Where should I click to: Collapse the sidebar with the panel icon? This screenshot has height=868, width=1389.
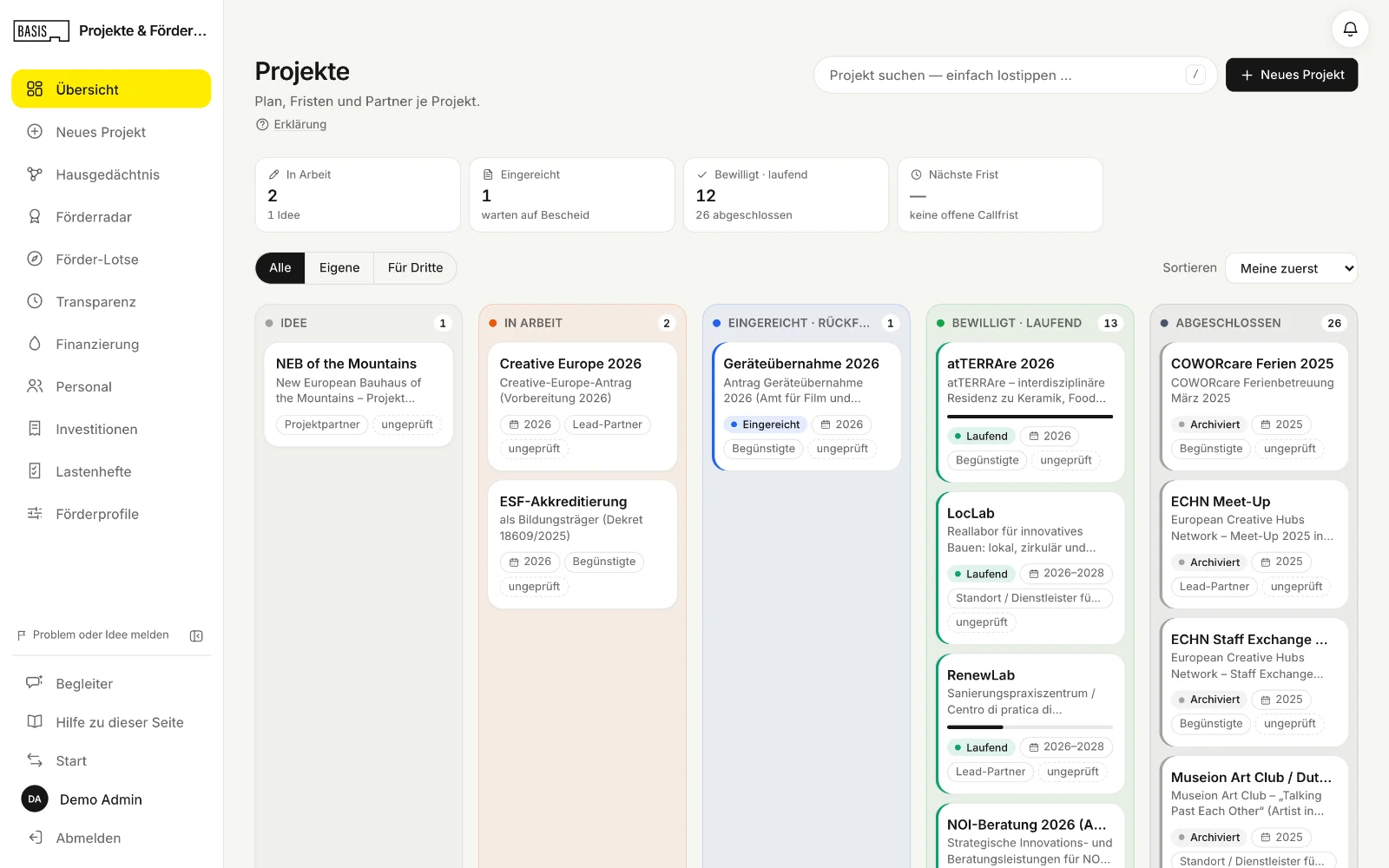[196, 636]
